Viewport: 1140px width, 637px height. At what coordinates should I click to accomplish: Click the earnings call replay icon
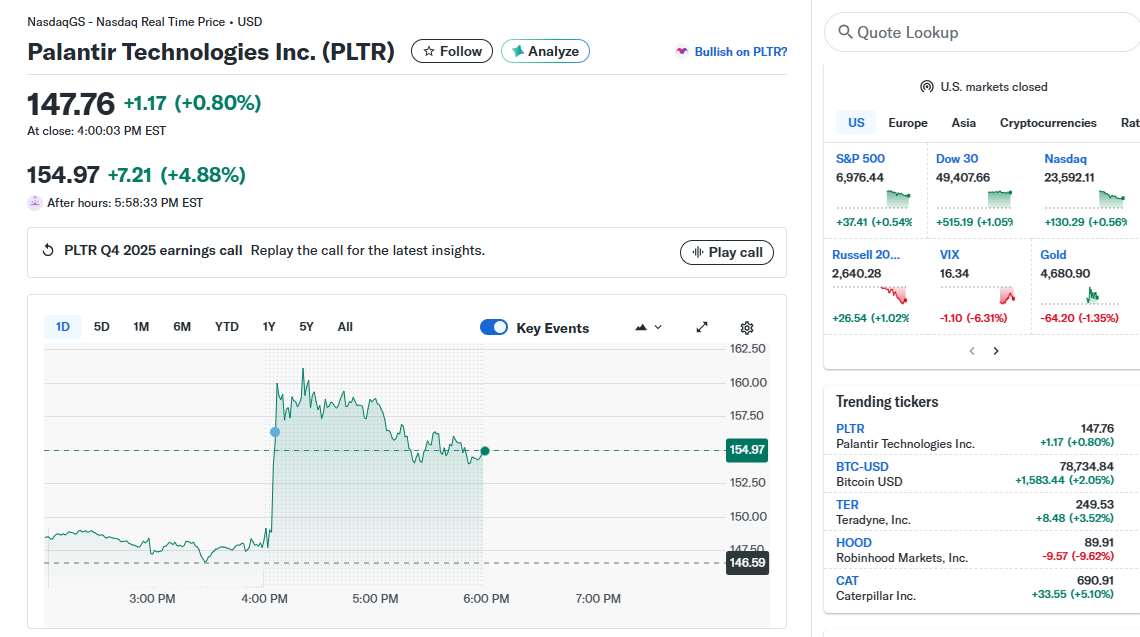(x=48, y=251)
